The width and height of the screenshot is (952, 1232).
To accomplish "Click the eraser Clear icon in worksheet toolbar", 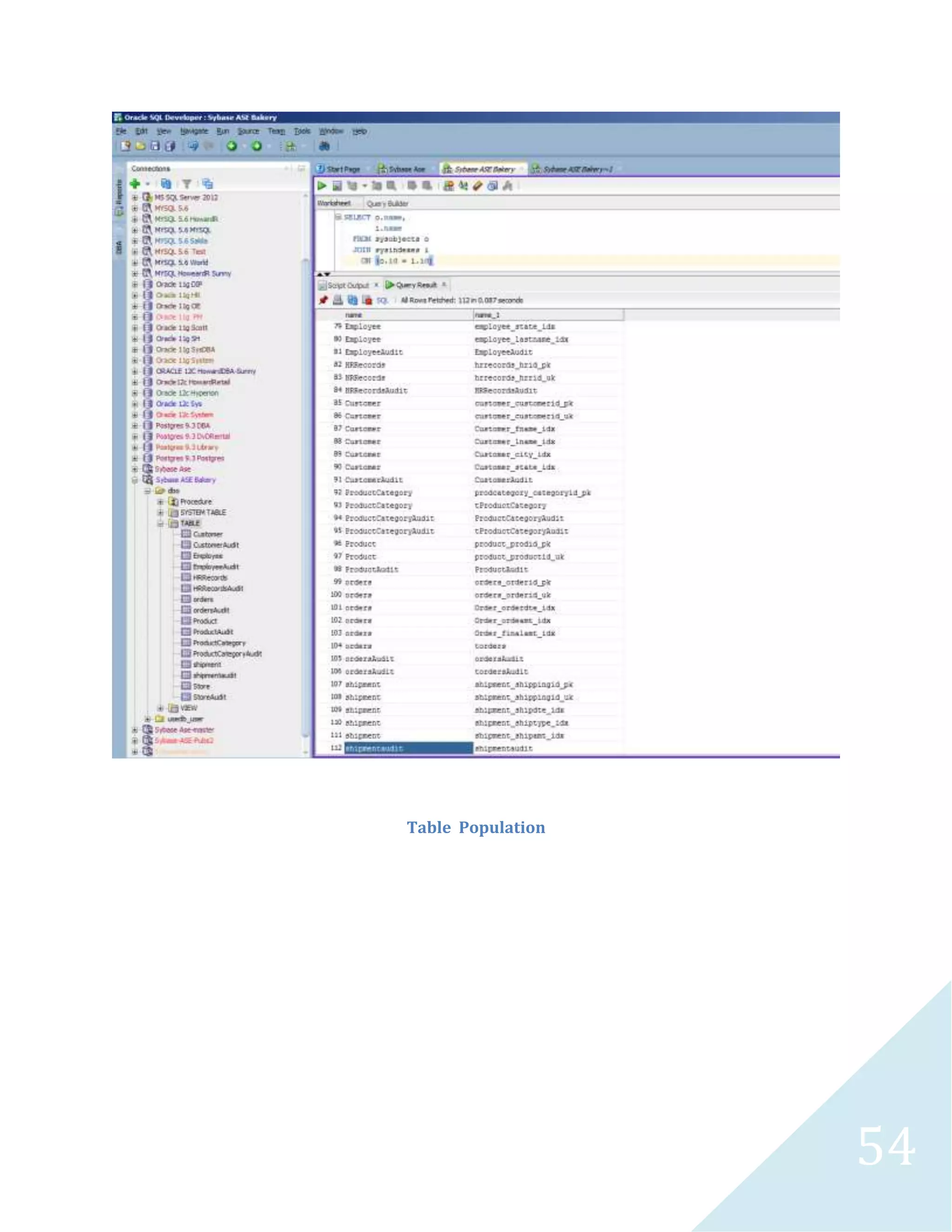I will 477,185.
